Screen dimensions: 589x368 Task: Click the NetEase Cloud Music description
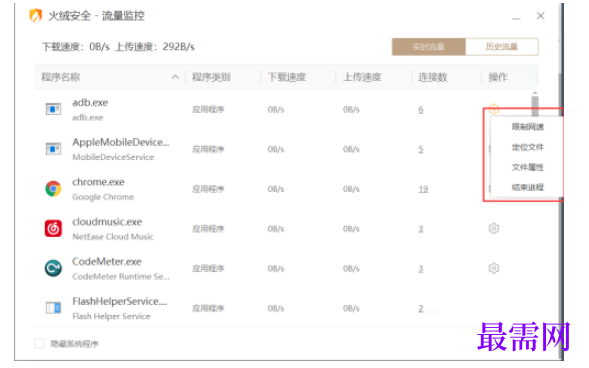(113, 237)
